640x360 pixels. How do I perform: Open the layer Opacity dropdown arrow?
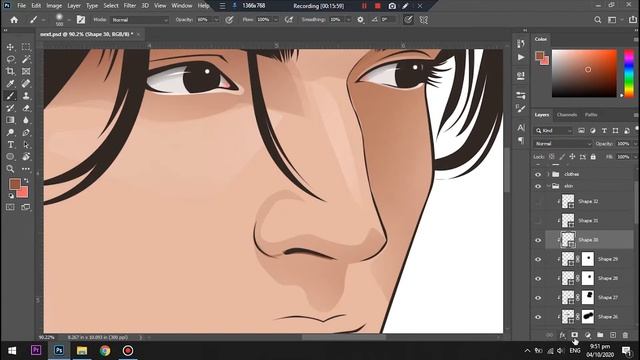635,144
